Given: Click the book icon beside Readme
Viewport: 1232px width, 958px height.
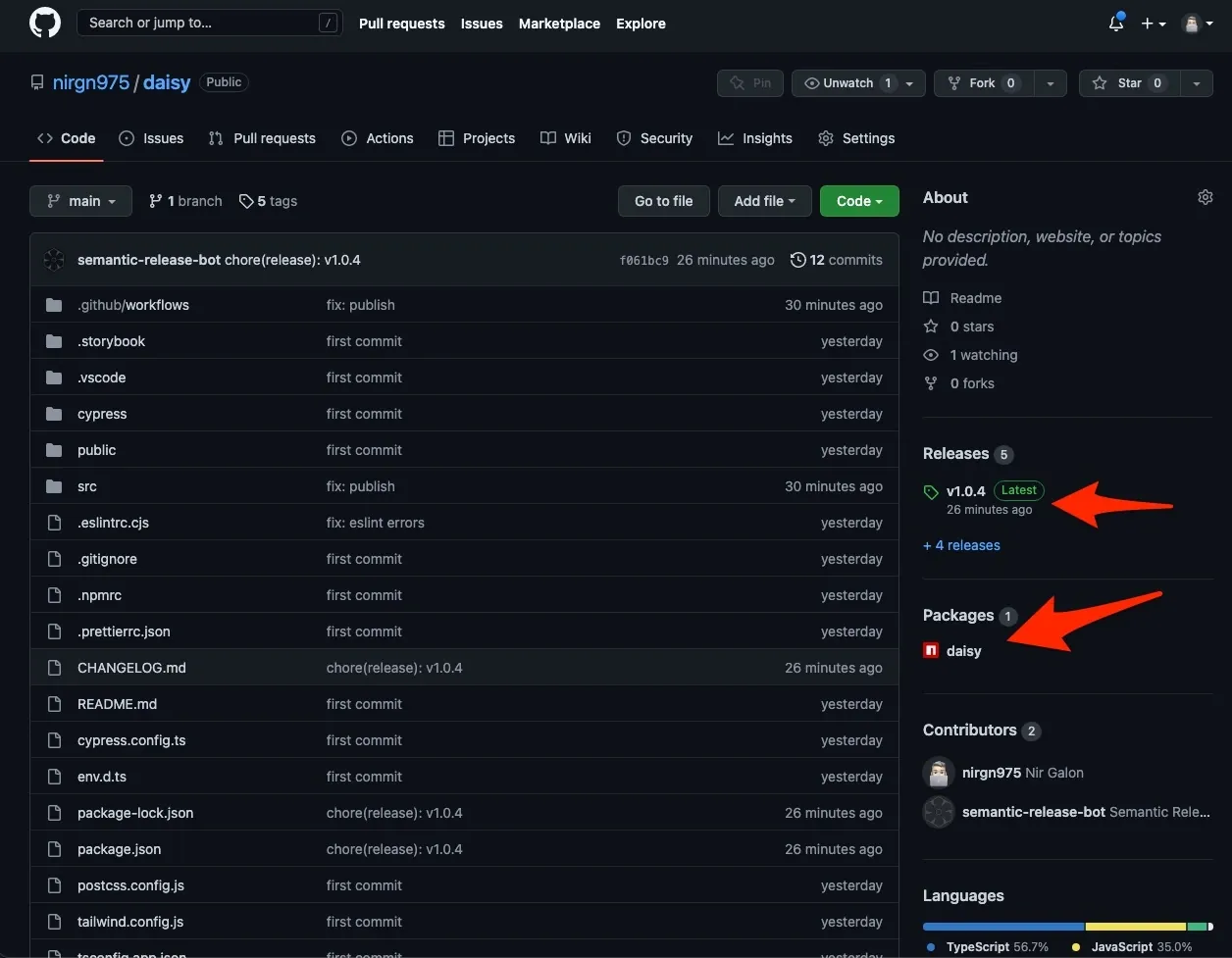Looking at the screenshot, I should point(930,297).
